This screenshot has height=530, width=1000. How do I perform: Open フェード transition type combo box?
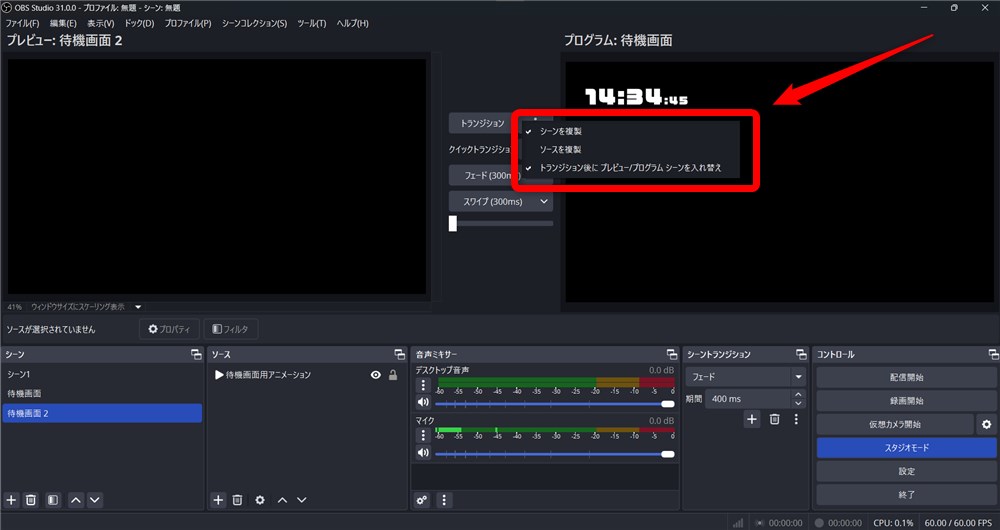click(x=746, y=377)
